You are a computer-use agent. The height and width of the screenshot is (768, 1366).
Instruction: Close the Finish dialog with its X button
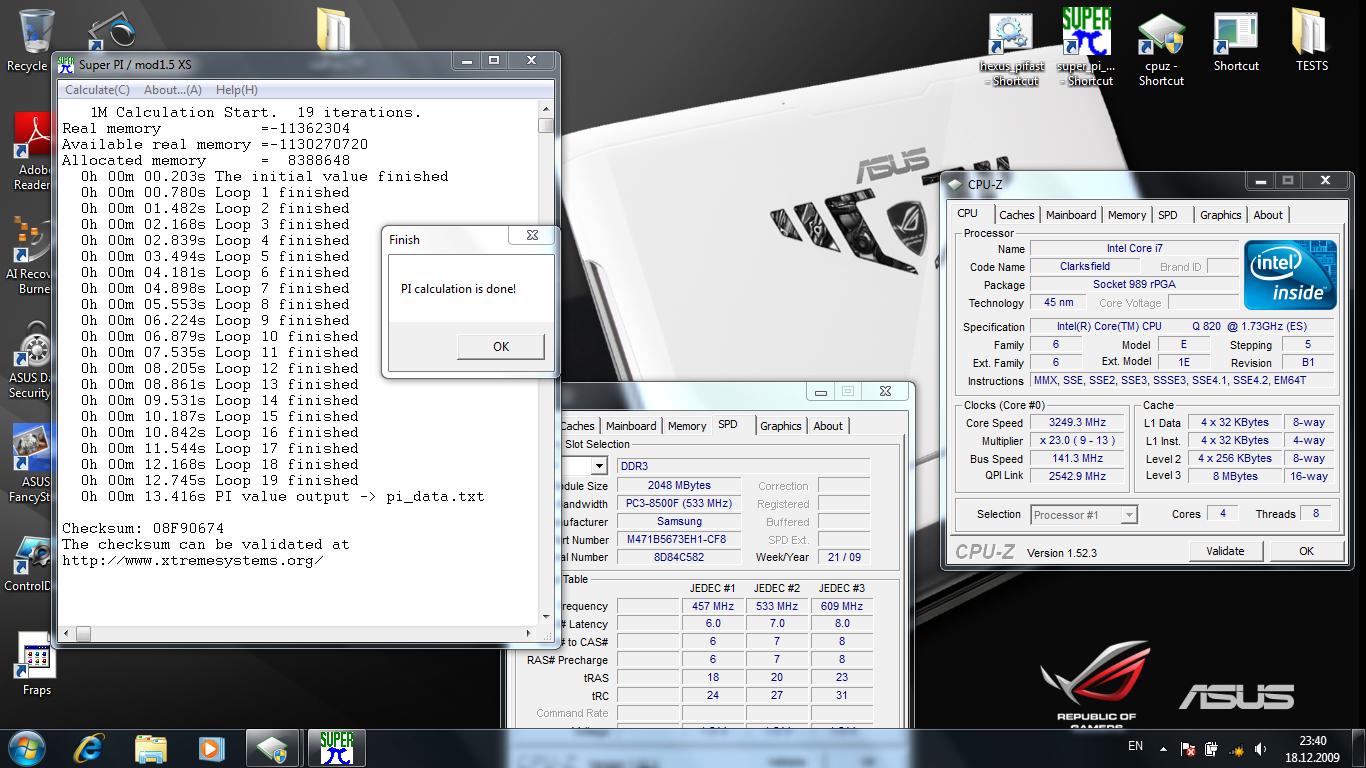[x=533, y=235]
